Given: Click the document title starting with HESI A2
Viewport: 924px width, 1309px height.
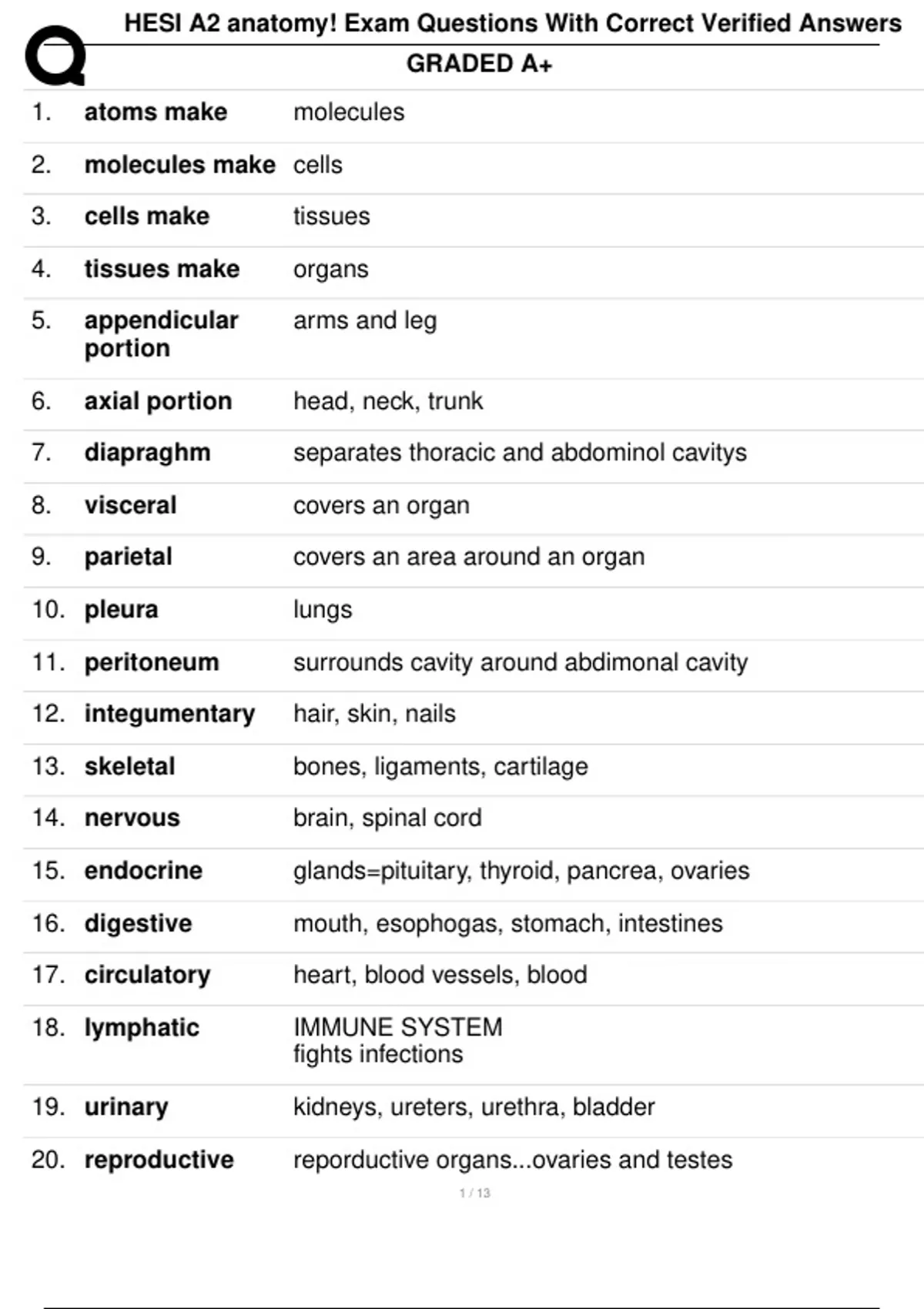Looking at the screenshot, I should click(512, 24).
